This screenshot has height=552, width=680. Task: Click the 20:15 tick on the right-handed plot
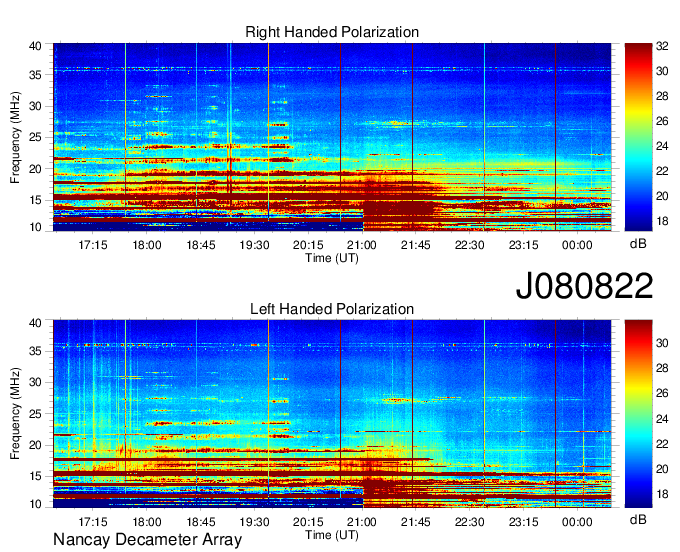pos(308,245)
